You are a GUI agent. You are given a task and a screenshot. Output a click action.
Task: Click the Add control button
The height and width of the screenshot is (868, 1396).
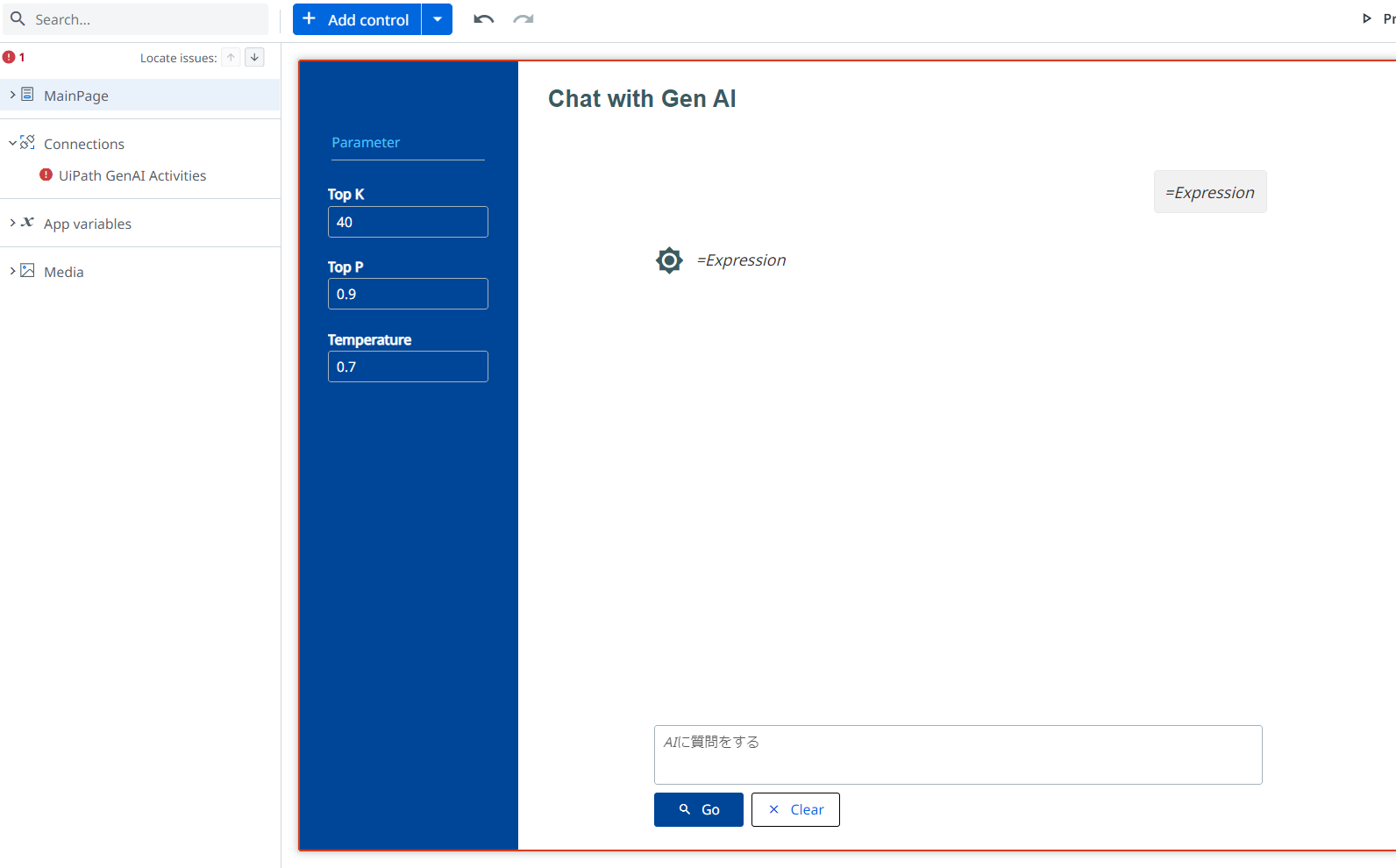(x=357, y=19)
